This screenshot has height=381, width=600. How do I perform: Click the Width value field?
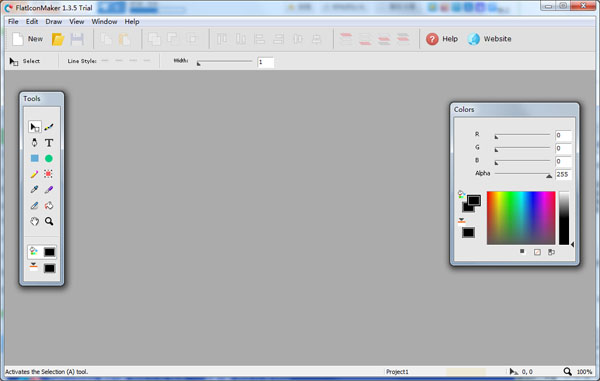click(x=266, y=62)
